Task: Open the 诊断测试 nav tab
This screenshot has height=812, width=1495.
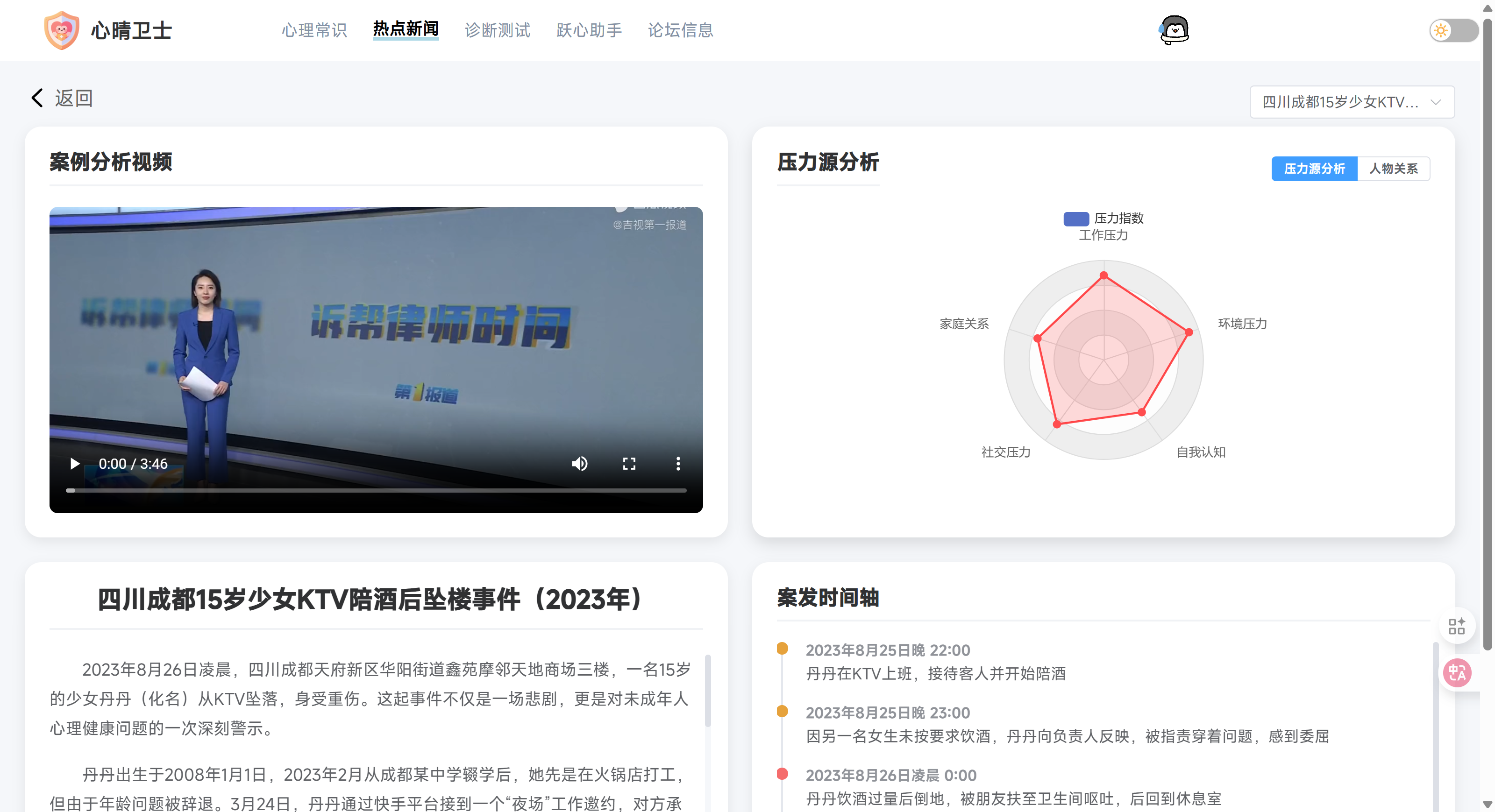Action: 498,30
